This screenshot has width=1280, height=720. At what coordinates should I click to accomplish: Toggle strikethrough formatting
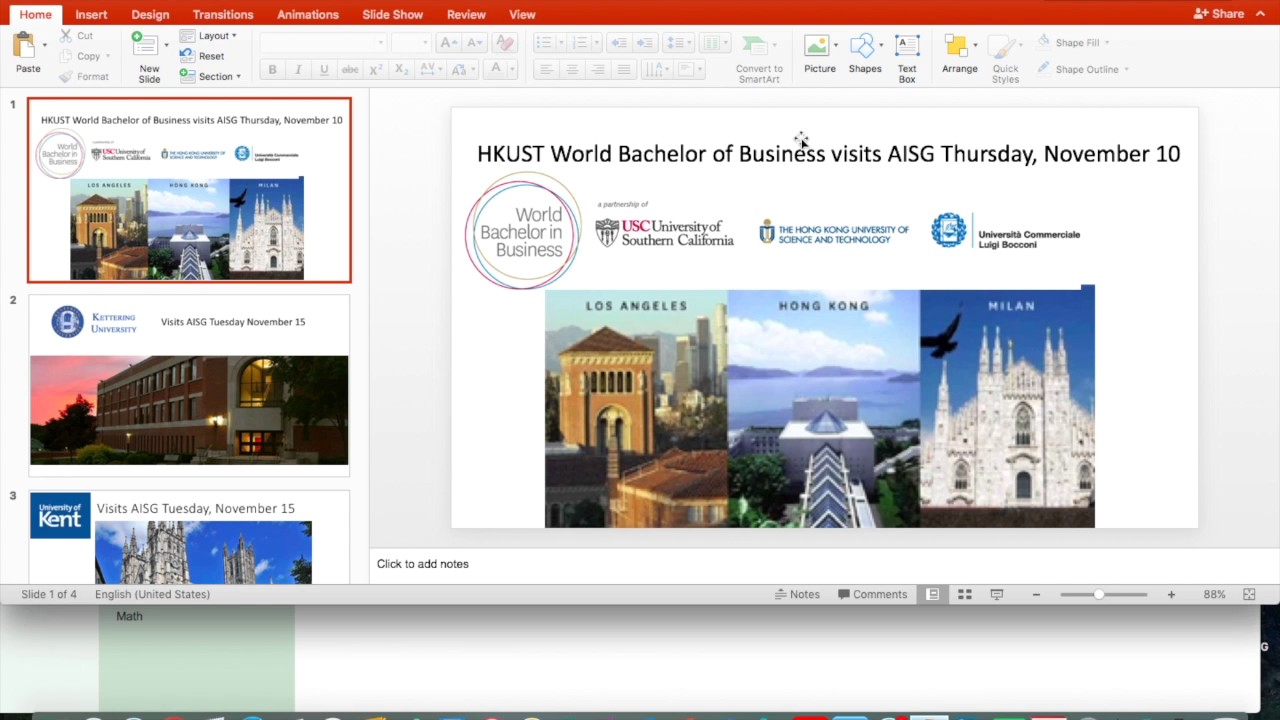350,70
